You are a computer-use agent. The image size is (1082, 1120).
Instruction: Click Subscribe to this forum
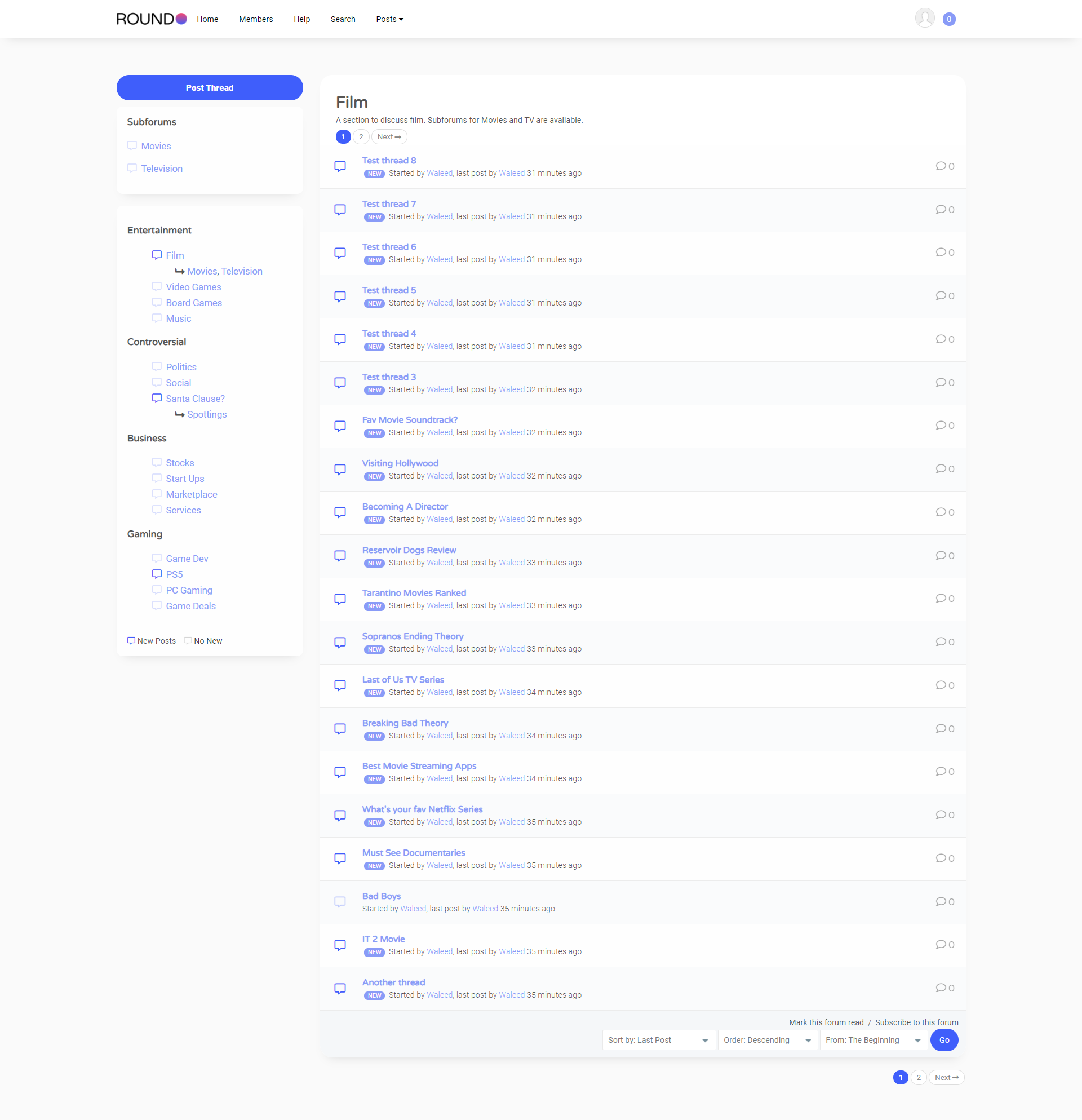(x=916, y=1022)
